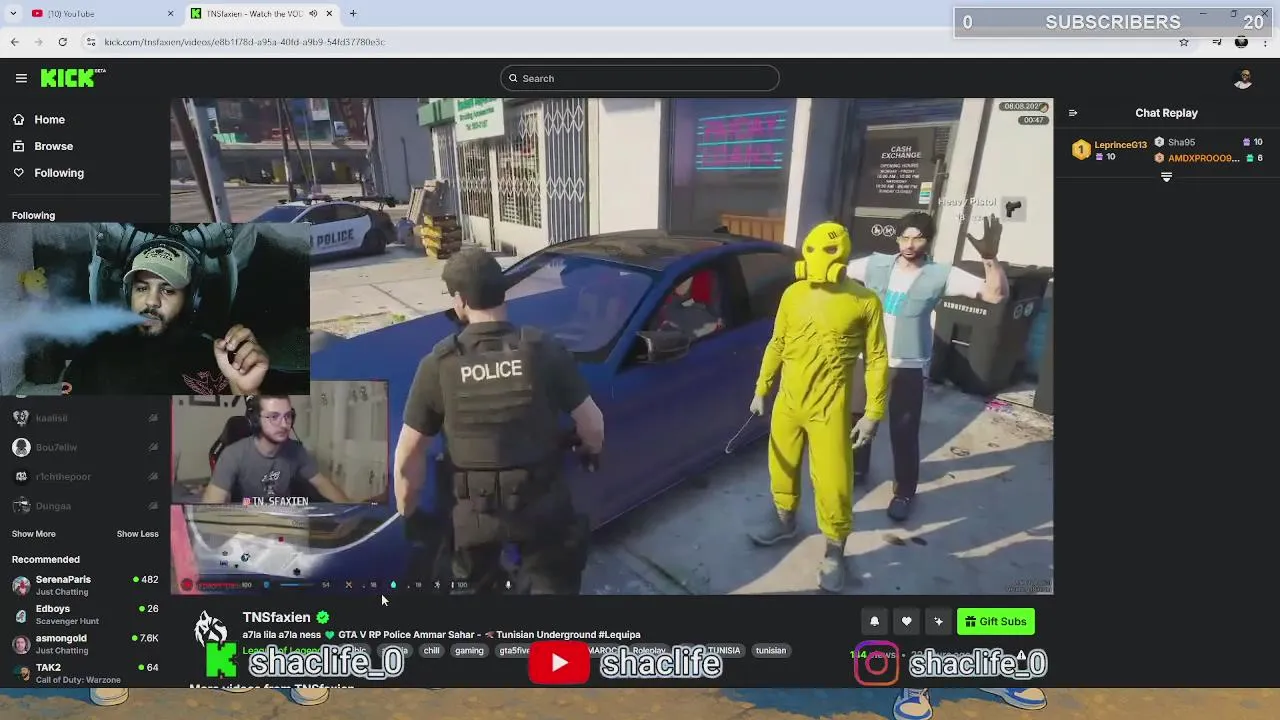This screenshot has height=720, width=1280.
Task: Open Following in the sidebar
Action: click(x=59, y=173)
